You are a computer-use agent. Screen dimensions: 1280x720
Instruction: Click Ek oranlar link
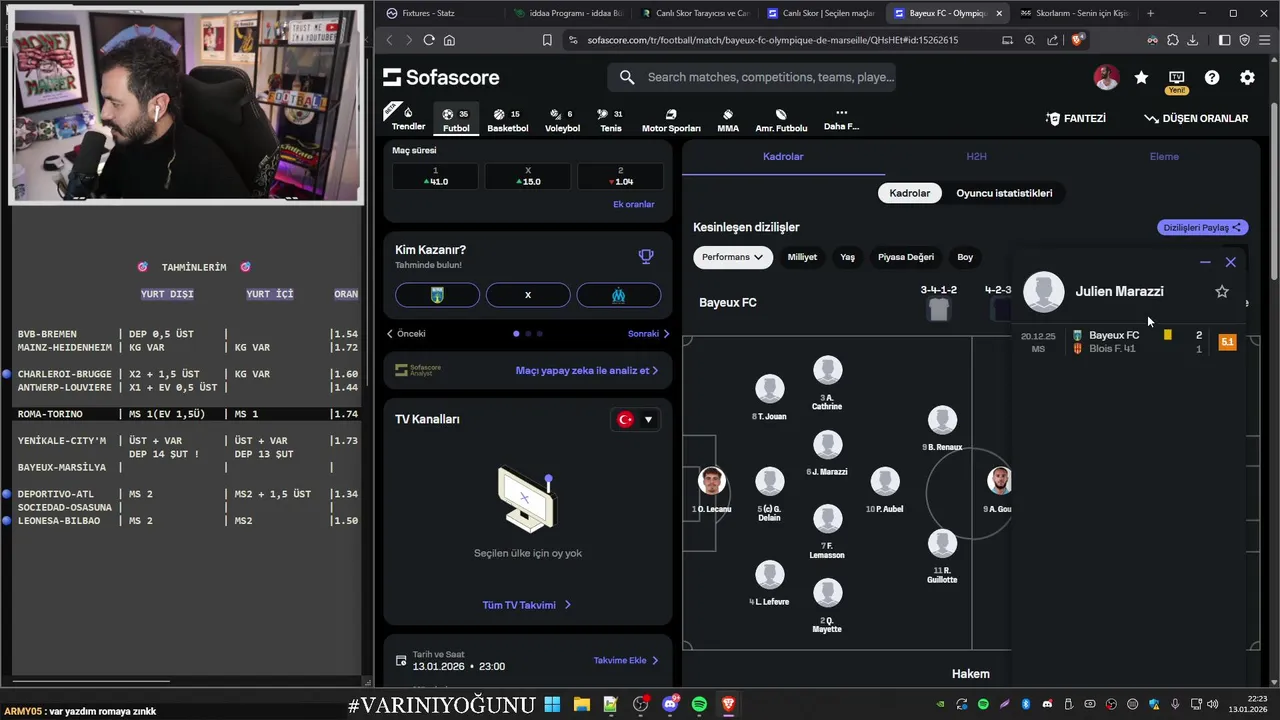click(633, 204)
